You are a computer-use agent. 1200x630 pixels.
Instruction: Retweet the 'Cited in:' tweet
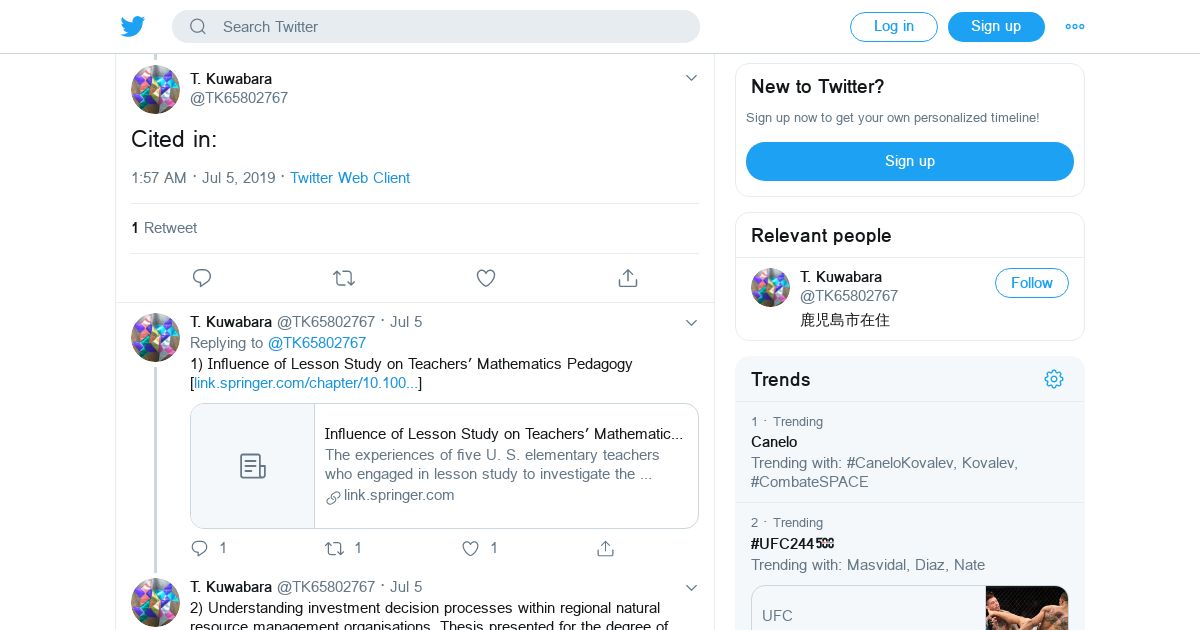(x=344, y=278)
